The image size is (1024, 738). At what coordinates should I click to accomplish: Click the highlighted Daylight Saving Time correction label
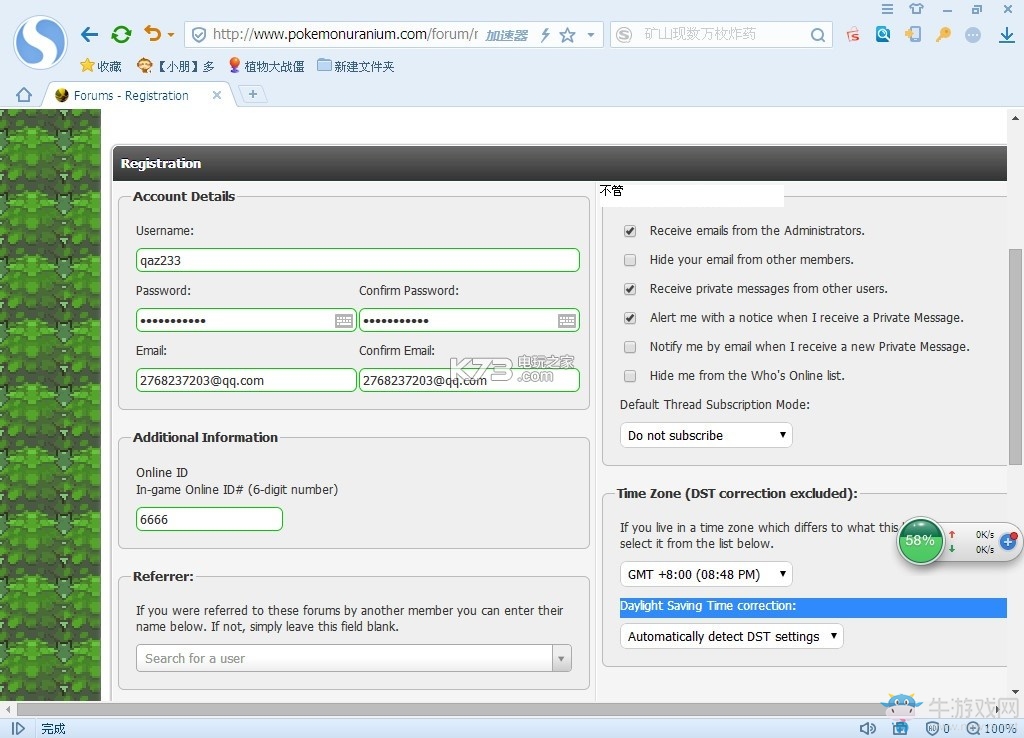click(708, 606)
